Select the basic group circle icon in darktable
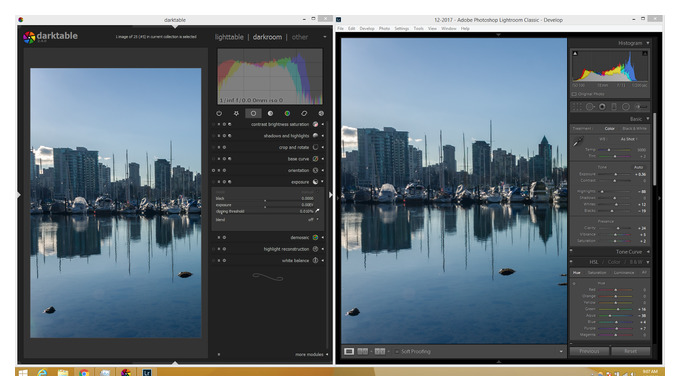Image resolution: width=680 pixels, height=391 pixels. 253,114
